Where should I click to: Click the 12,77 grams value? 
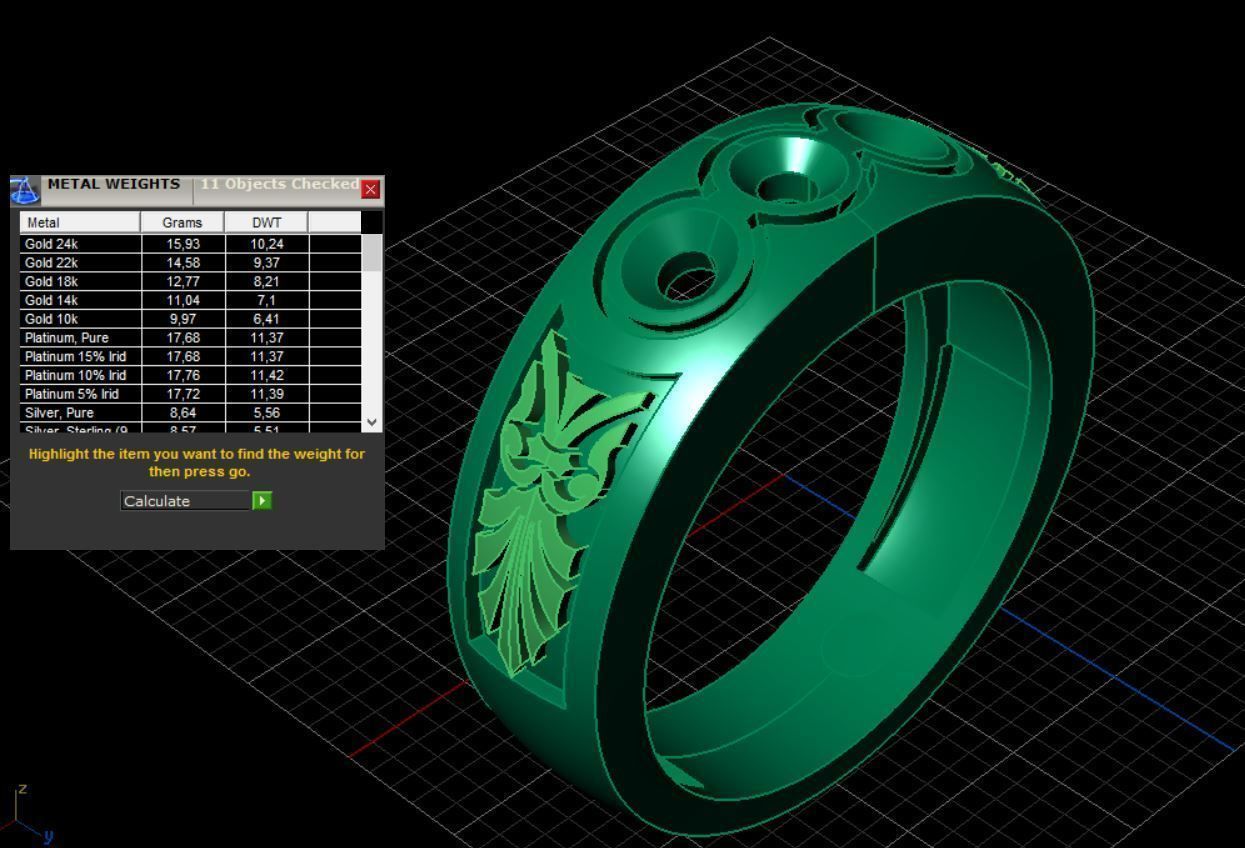pyautogui.click(x=183, y=282)
